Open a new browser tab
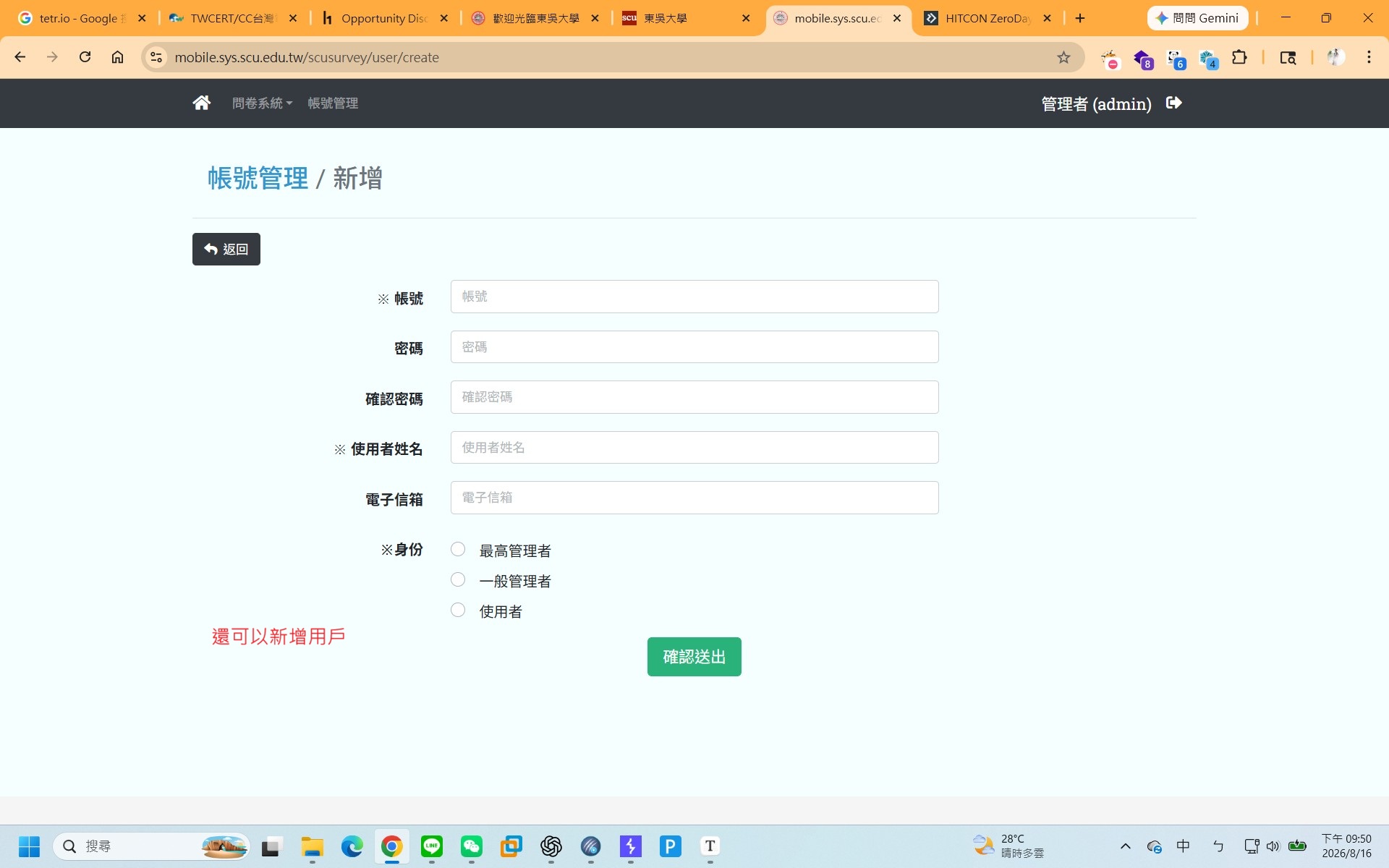 [1080, 18]
